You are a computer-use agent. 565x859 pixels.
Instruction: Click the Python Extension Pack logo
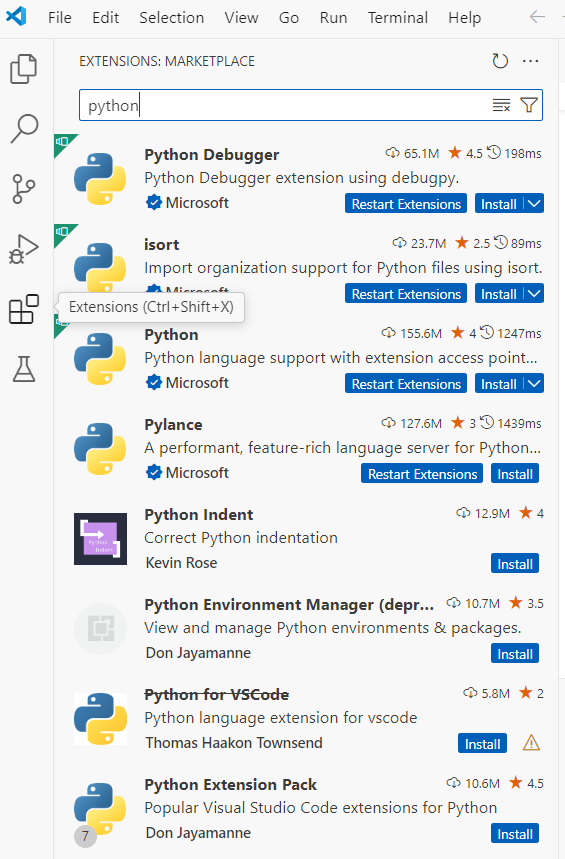[100, 809]
